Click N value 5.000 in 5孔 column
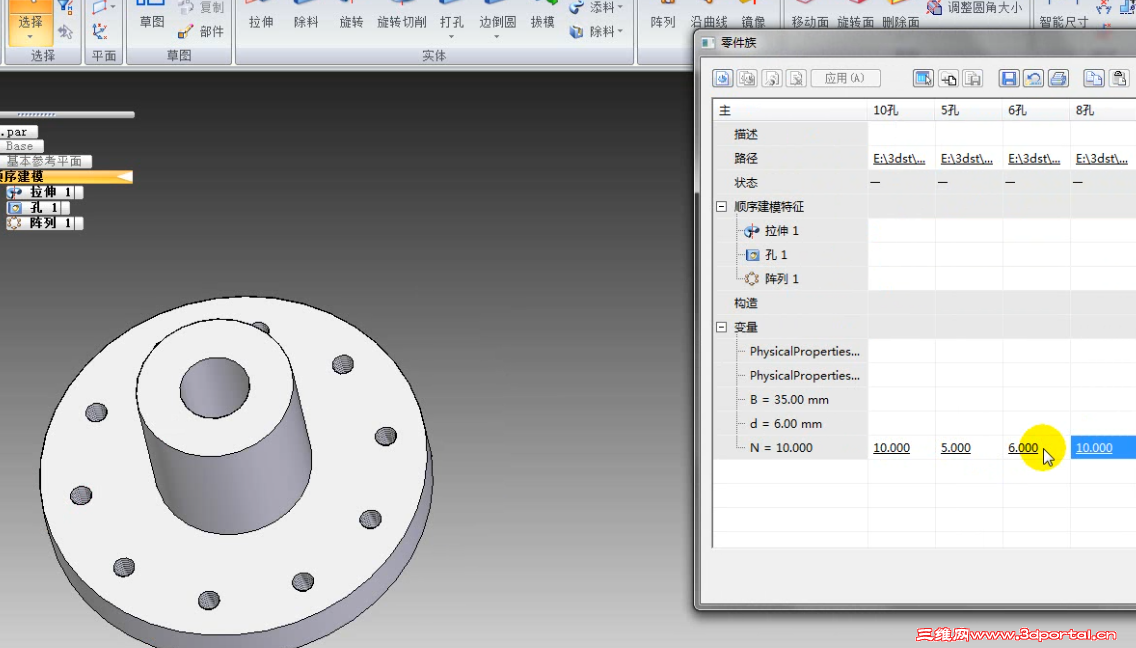1136x648 pixels. tap(956, 448)
